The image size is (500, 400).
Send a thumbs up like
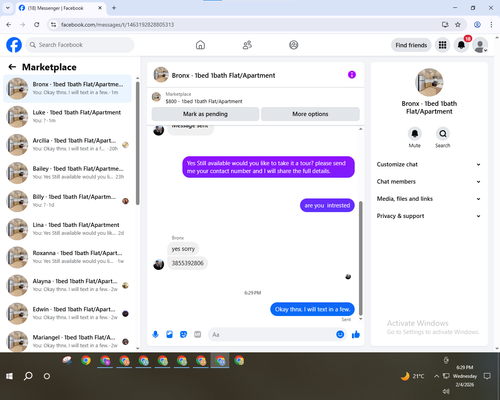(356, 334)
